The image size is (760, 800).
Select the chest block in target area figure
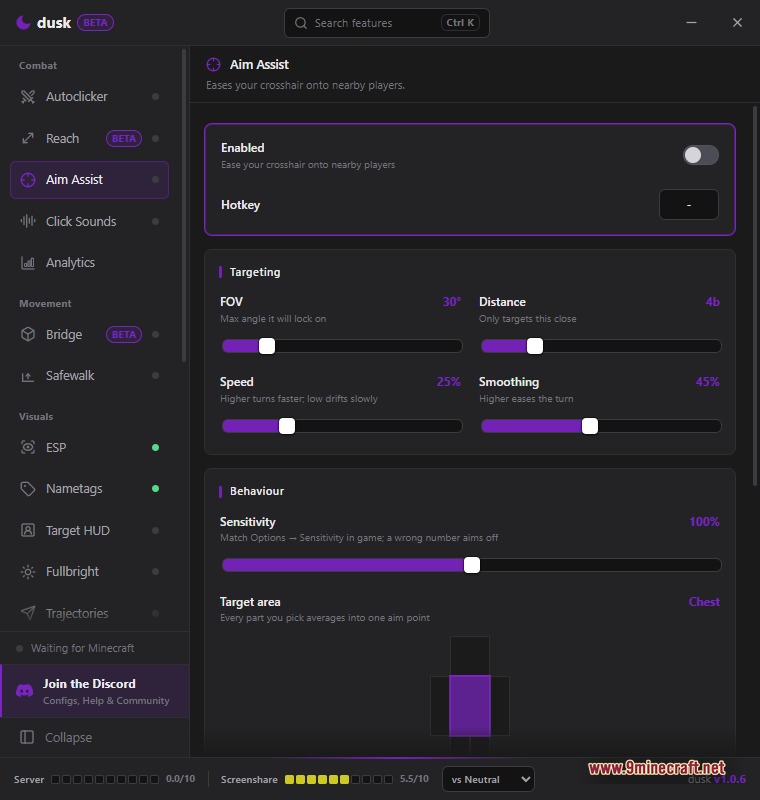click(470, 706)
